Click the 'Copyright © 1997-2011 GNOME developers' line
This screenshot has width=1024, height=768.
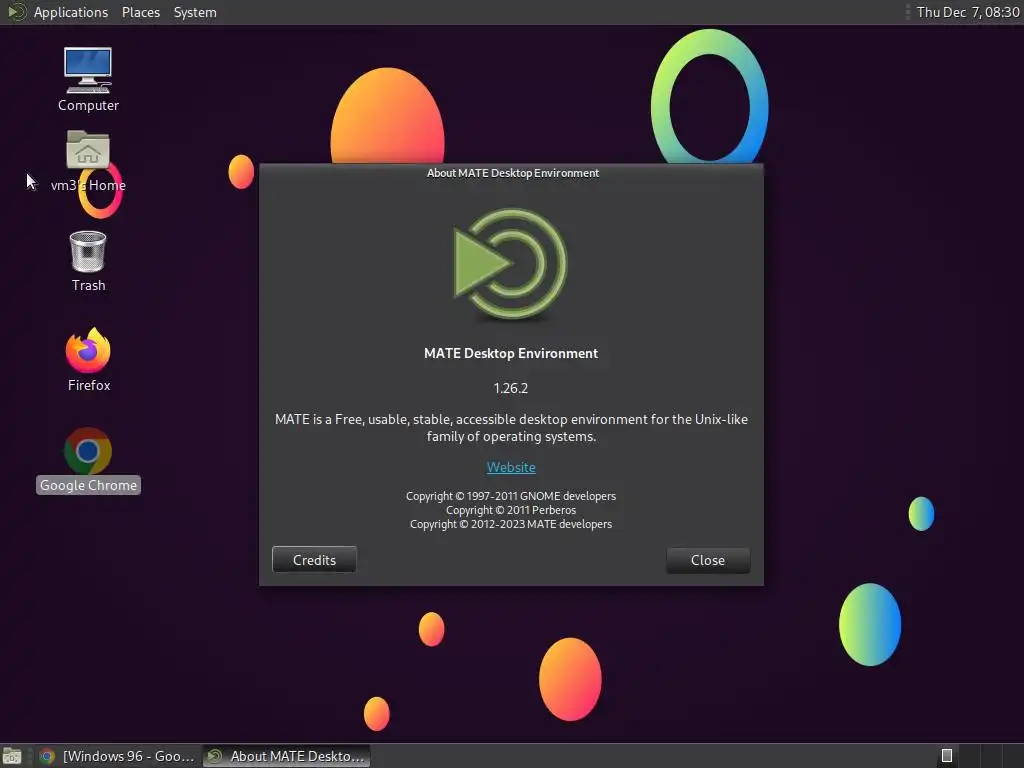point(511,496)
